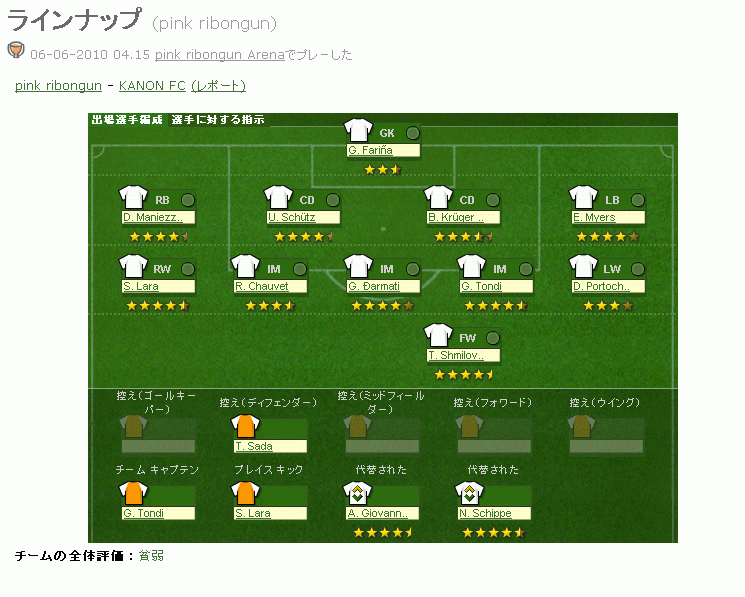745x597 pixels.
Task: Click the FW striker's jersey icon
Action: pyautogui.click(x=438, y=335)
